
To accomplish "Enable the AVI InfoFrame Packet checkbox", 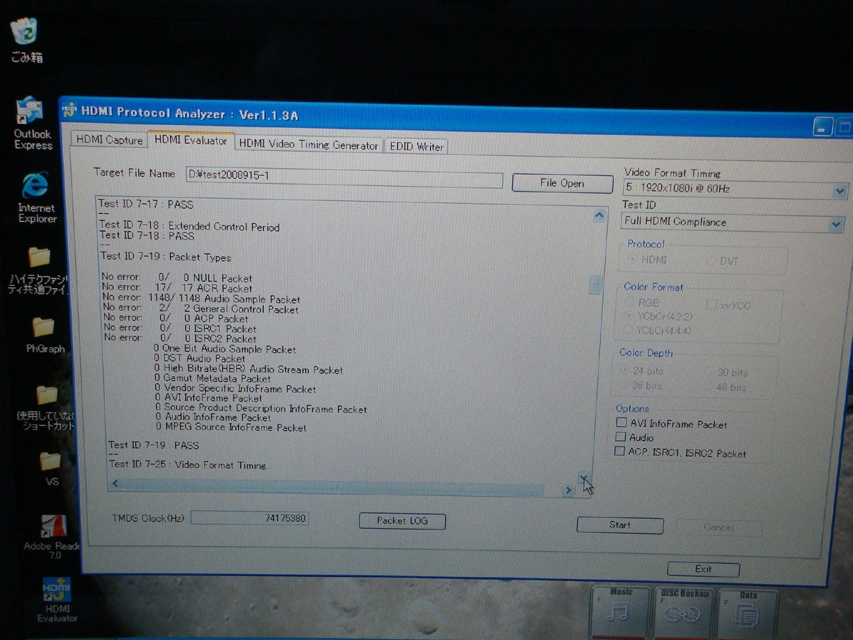I will (x=621, y=422).
